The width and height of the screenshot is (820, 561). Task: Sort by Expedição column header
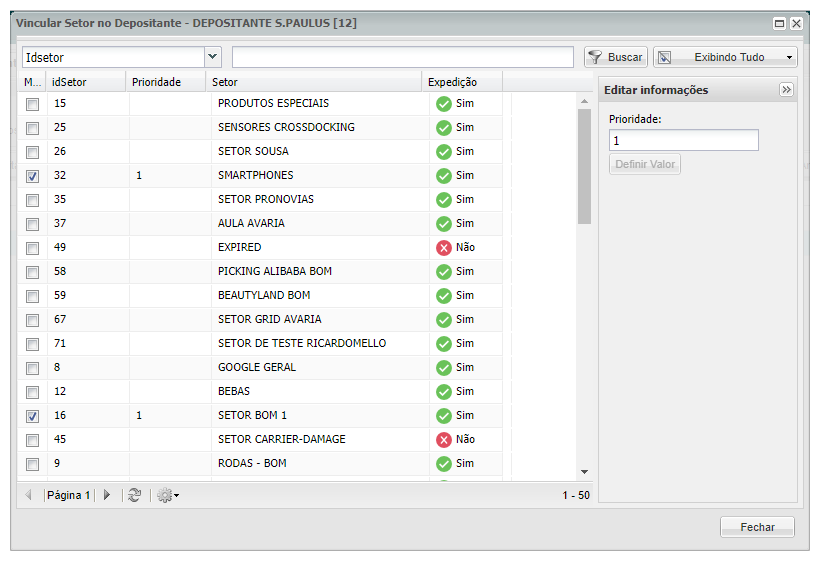pos(462,82)
